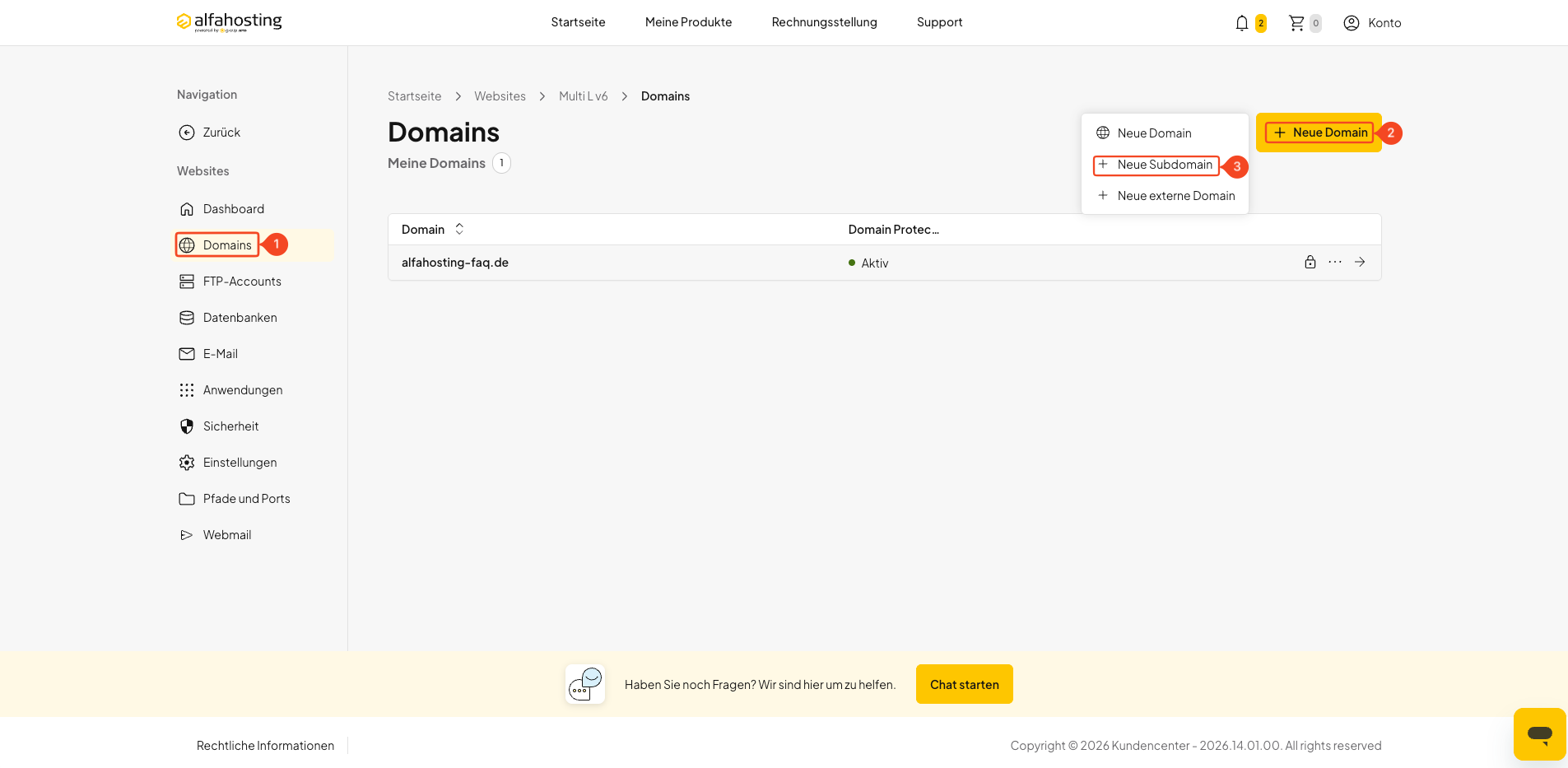Screen dimensions: 1568x768
Task: Select Neue Subdomain menu entry
Action: pos(1165,165)
